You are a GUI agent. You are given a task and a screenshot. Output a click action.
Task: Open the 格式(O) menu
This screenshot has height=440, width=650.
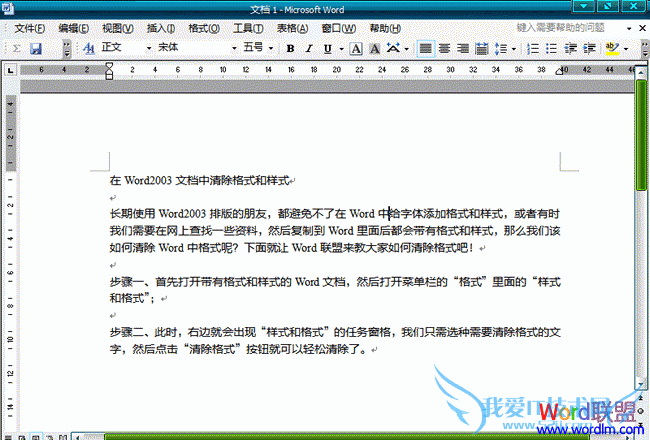pyautogui.click(x=204, y=28)
